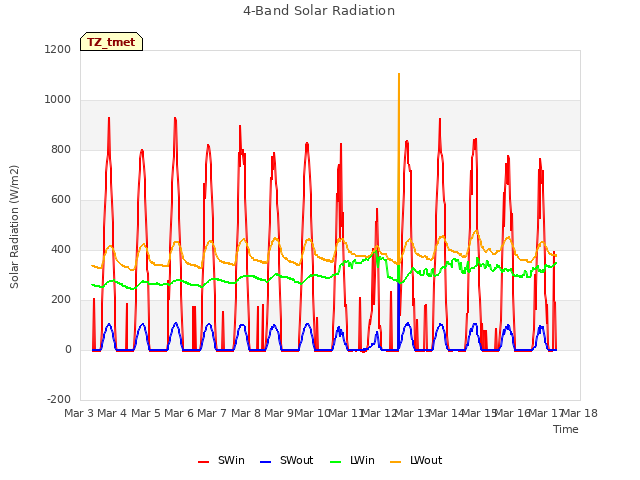The image size is (640, 480).
Task: Click the Time axis title
Action: 566,429
